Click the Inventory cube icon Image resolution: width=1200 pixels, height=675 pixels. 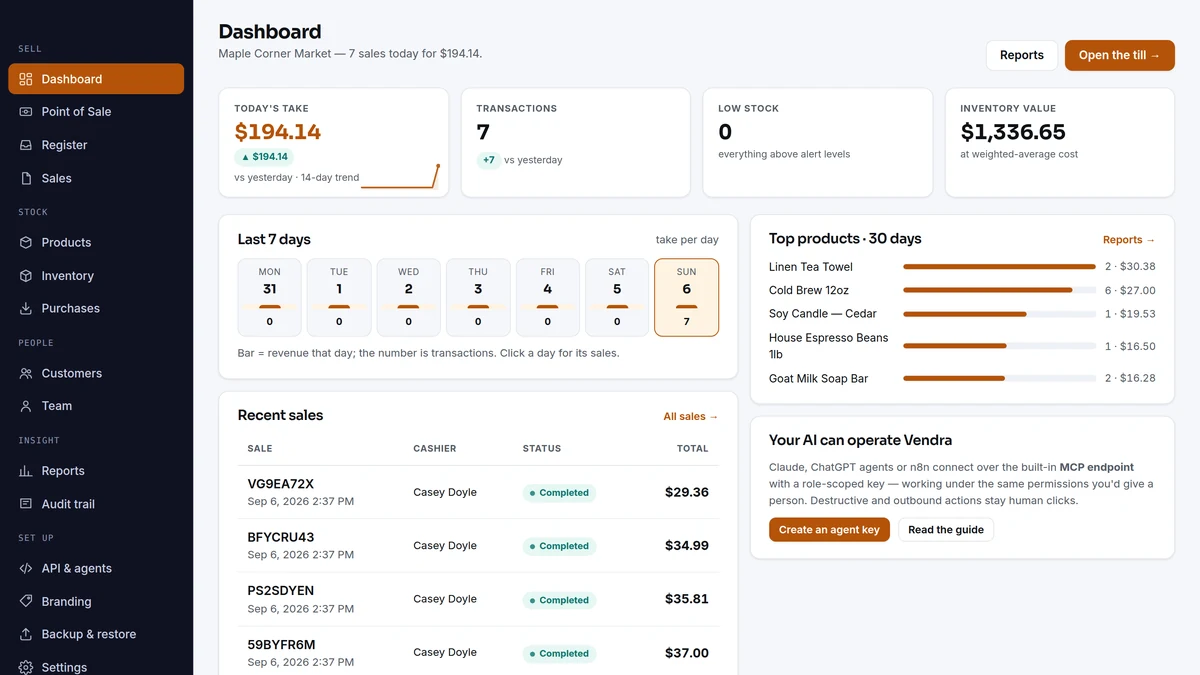pyautogui.click(x=26, y=276)
